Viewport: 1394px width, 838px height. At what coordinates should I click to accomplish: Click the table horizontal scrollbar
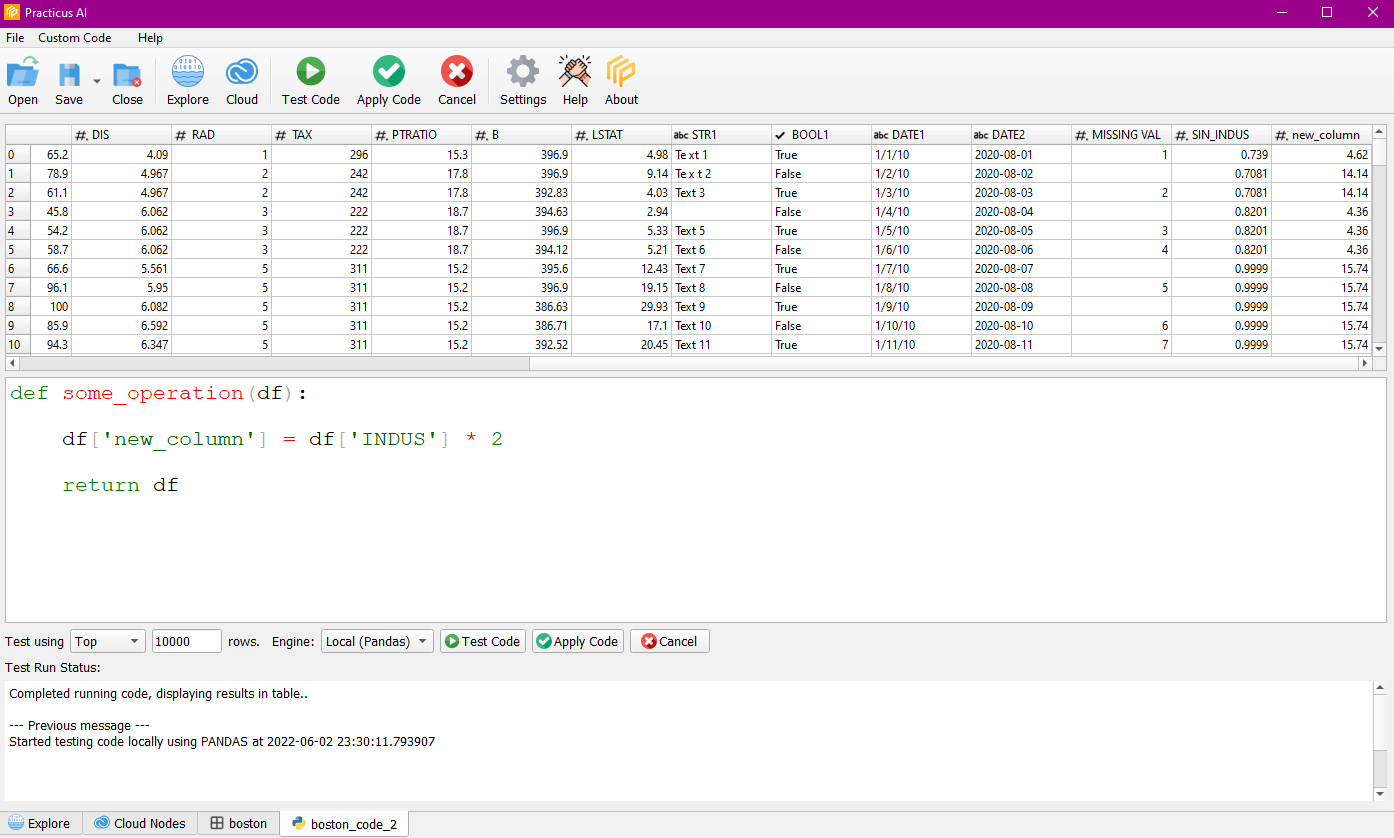(270, 364)
